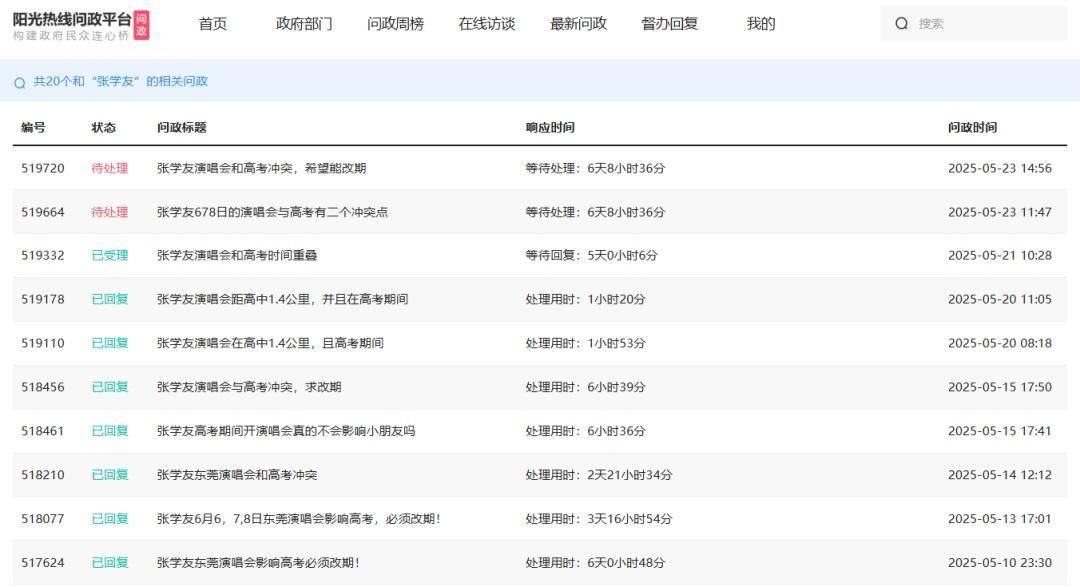Click the 已回复 status for 518210
Image resolution: width=1080 pixels, height=587 pixels.
pyautogui.click(x=110, y=475)
